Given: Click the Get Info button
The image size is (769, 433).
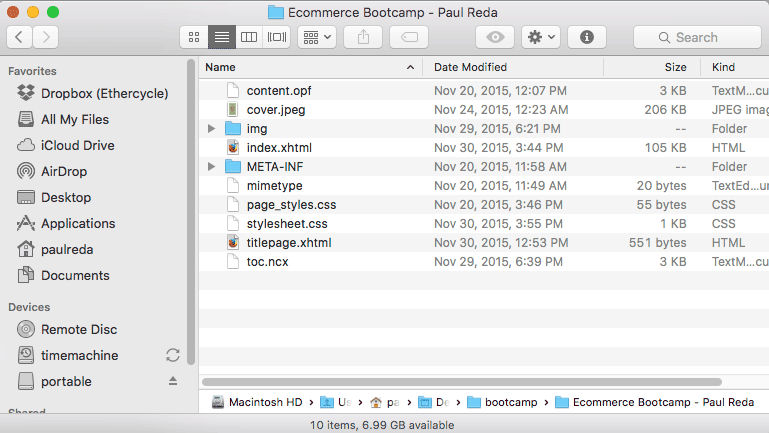Looking at the screenshot, I should pos(586,37).
